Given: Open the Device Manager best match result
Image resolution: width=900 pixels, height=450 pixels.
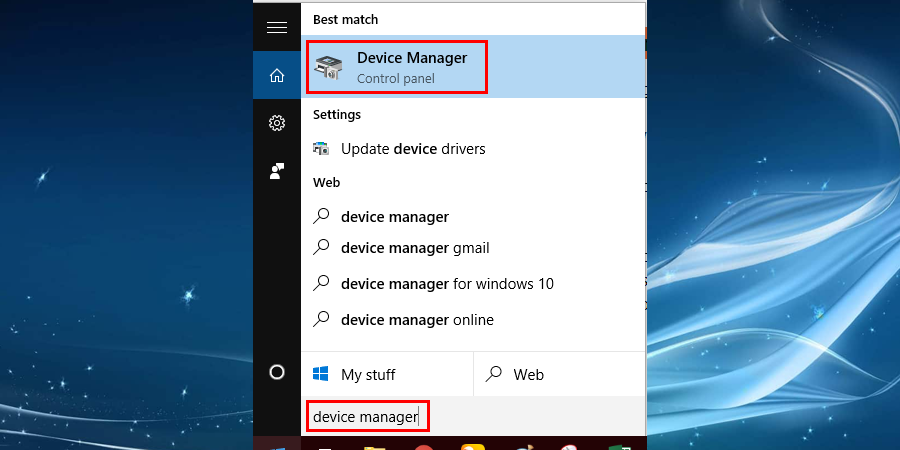Looking at the screenshot, I should [474, 67].
